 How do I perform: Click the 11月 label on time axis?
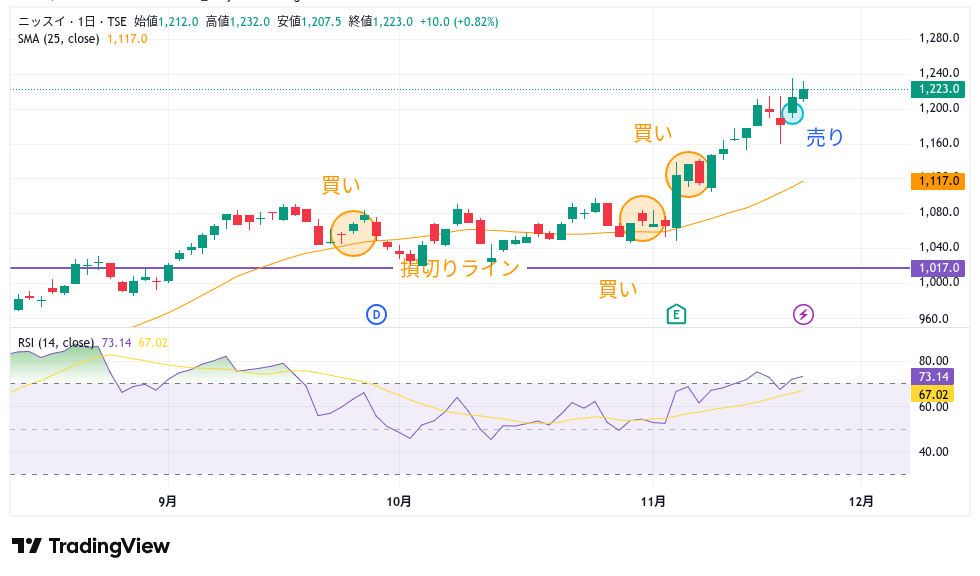point(652,500)
